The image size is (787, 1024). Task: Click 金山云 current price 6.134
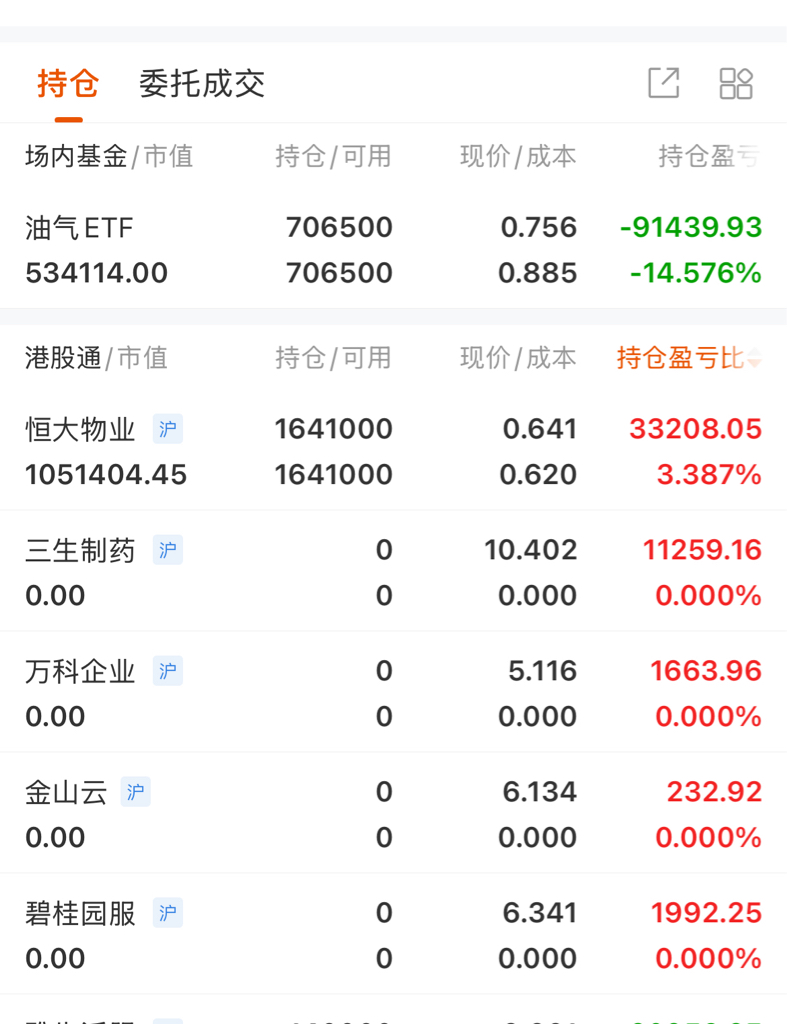(540, 792)
